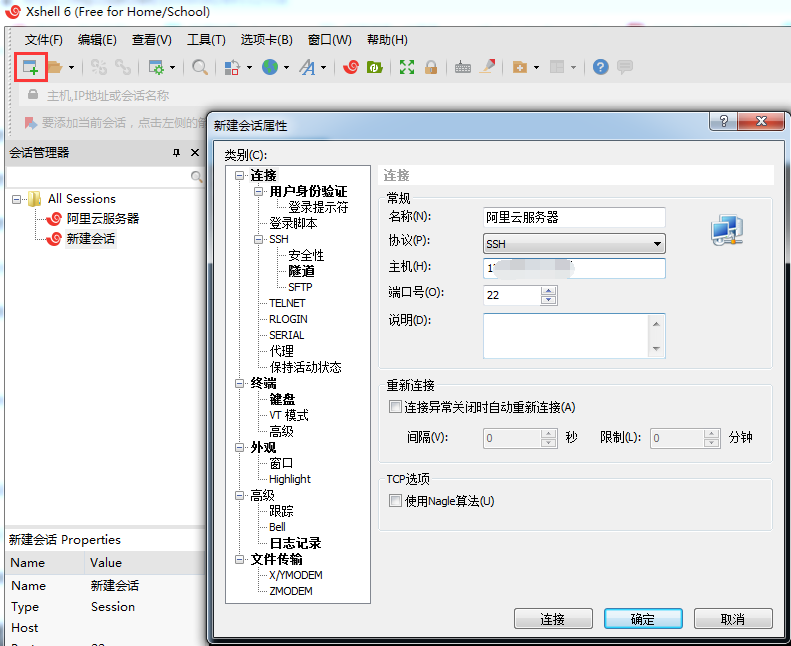791x646 pixels.
Task: Click the dialog help question button
Action: coord(723,121)
